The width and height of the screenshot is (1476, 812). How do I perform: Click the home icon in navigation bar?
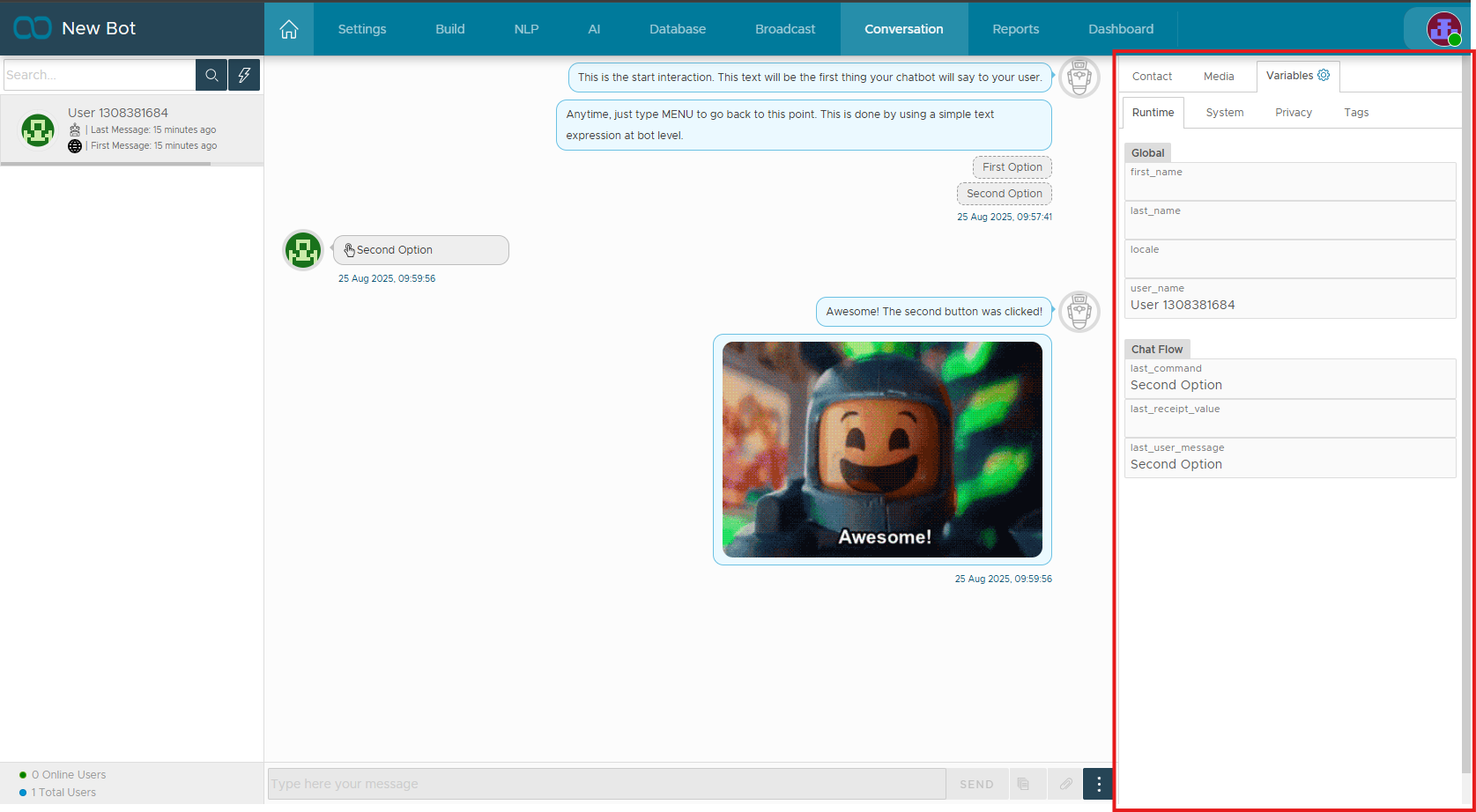(x=289, y=29)
